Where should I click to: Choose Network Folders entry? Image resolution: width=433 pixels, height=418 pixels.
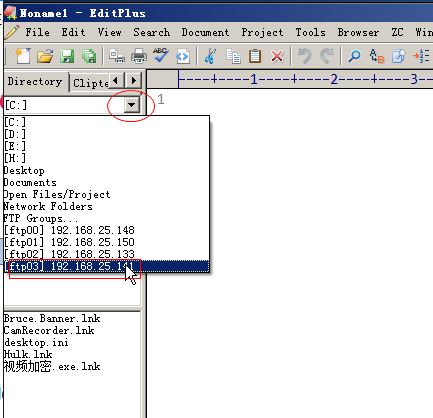click(107, 206)
